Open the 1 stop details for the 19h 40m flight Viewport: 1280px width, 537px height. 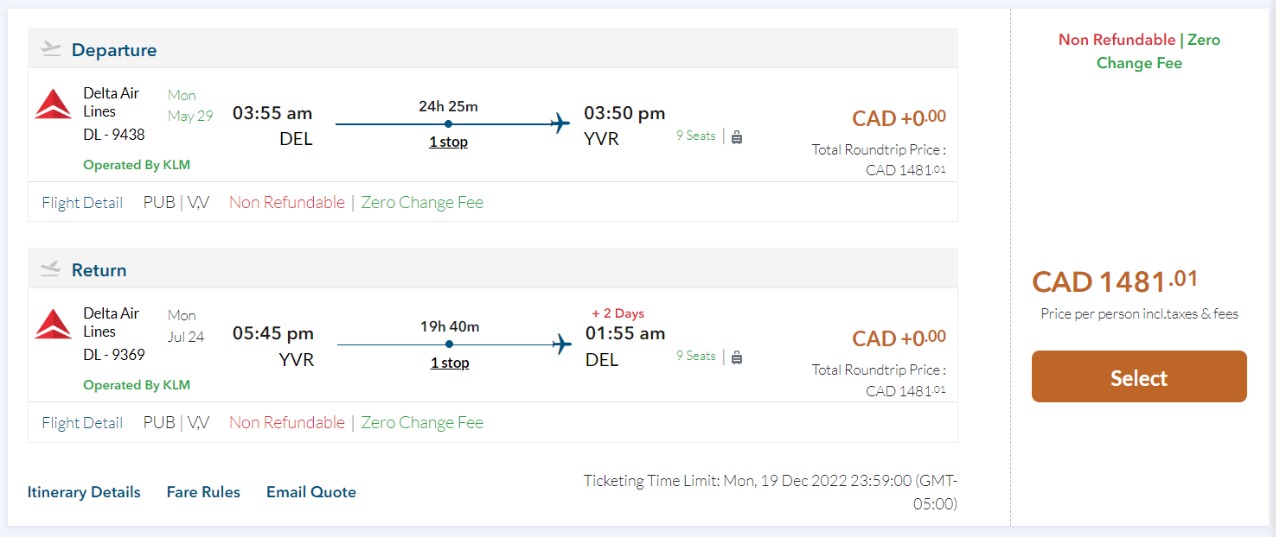[449, 362]
